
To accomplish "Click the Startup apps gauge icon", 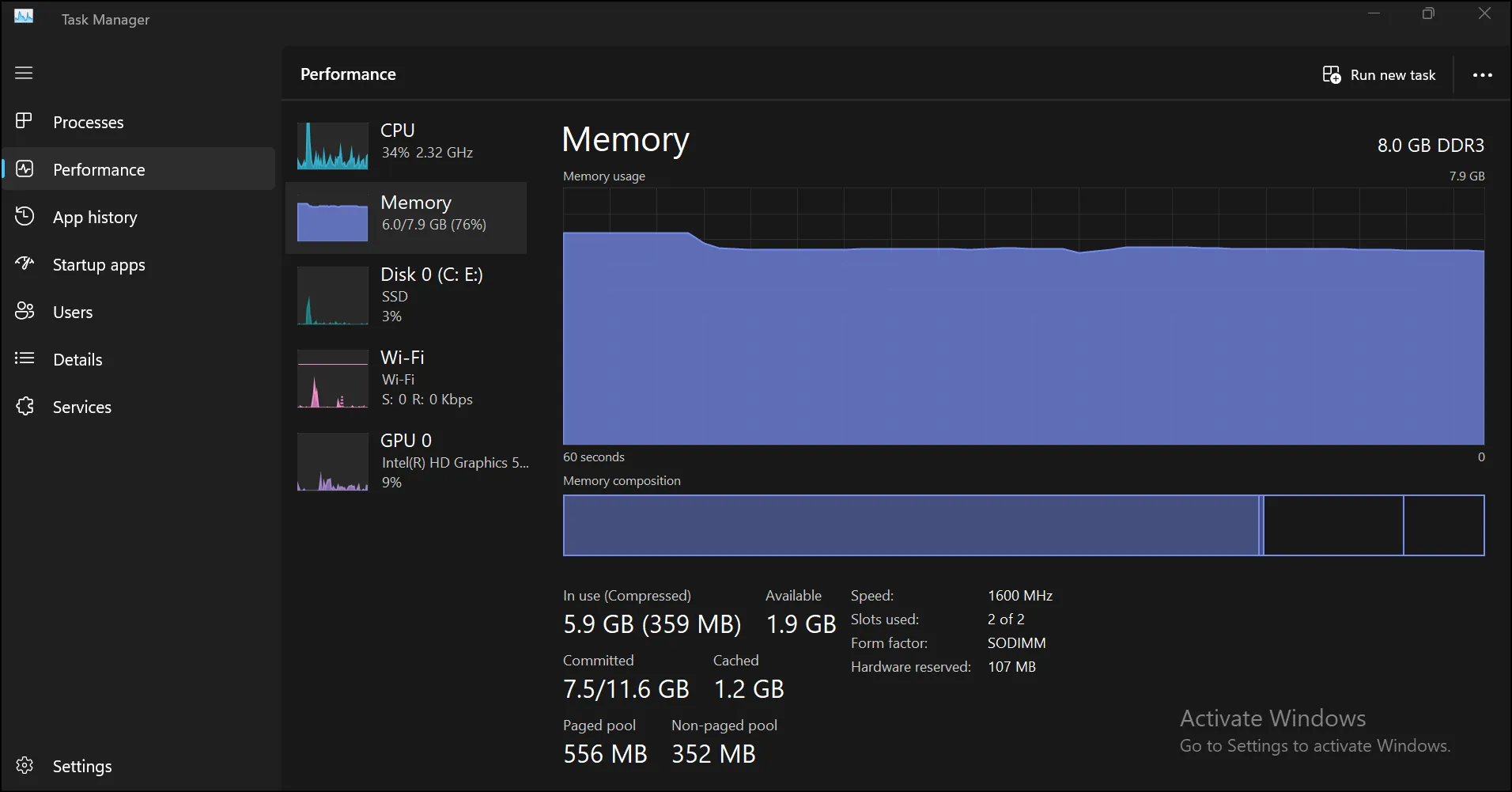I will click(25, 263).
